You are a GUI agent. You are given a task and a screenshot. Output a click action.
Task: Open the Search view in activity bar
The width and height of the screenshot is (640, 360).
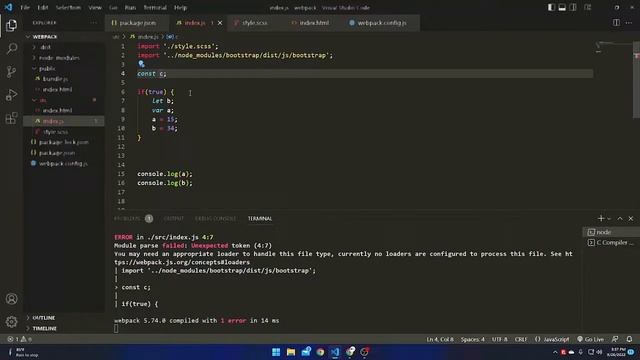(x=11, y=49)
